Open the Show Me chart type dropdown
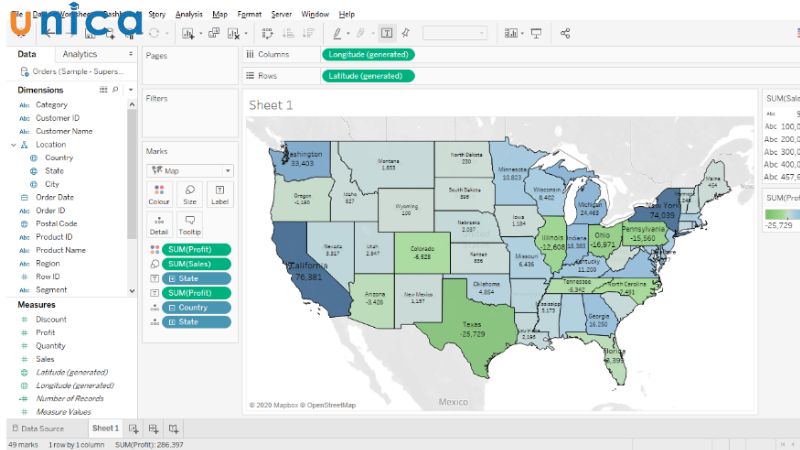The width and height of the screenshot is (800, 450). (x=512, y=33)
